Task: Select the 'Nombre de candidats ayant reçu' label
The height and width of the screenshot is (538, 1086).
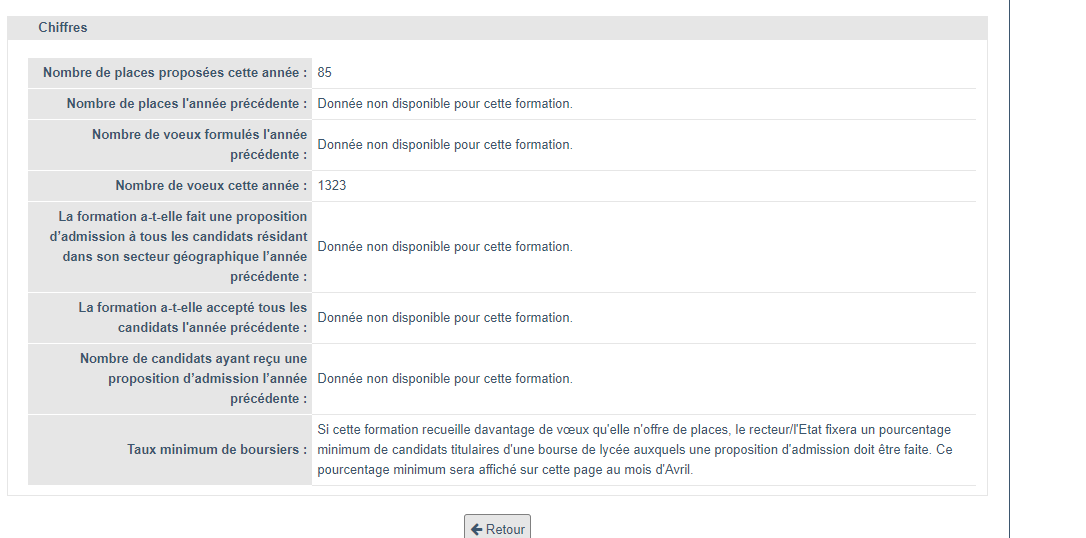Action: coord(194,379)
